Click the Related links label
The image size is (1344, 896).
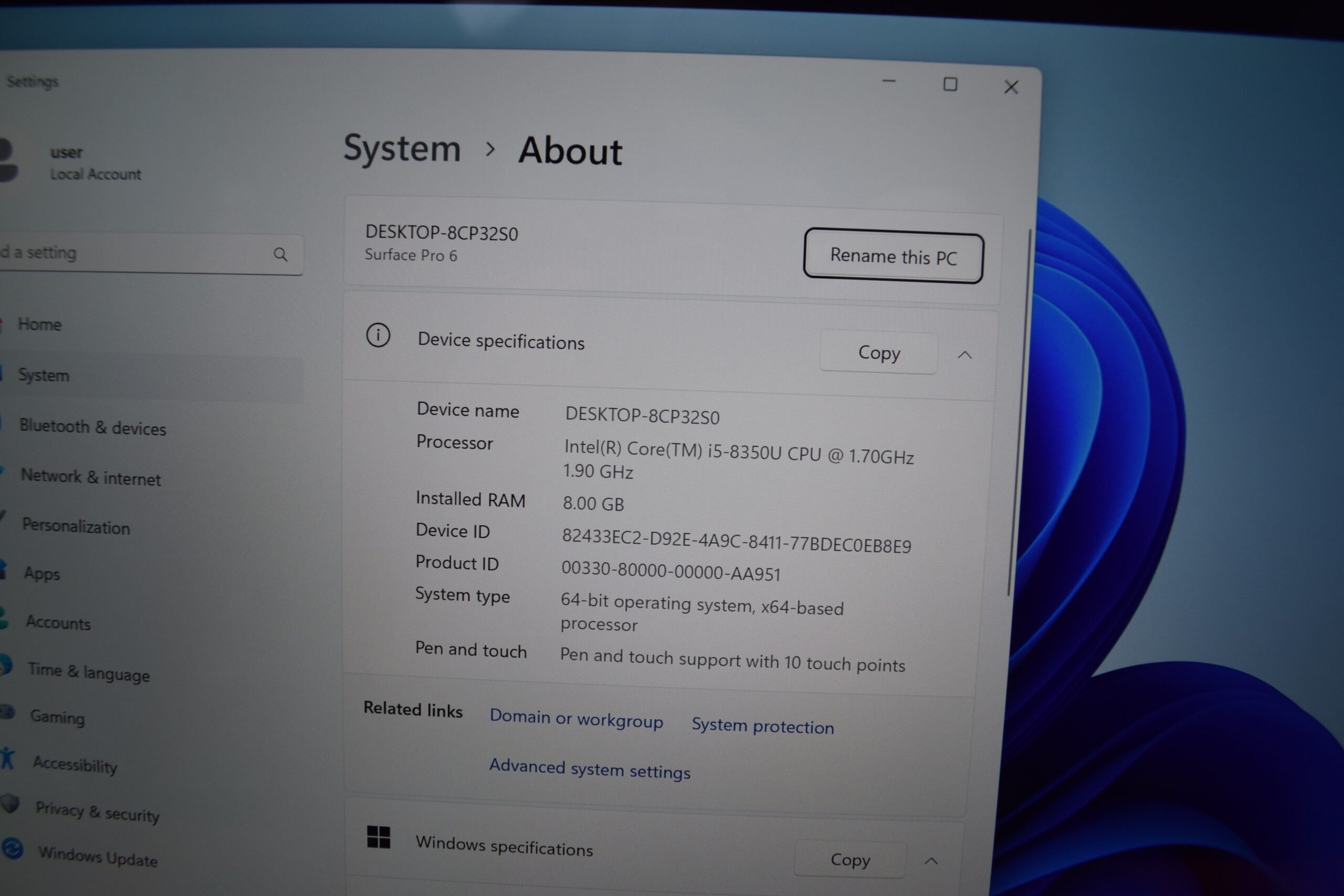pos(413,709)
